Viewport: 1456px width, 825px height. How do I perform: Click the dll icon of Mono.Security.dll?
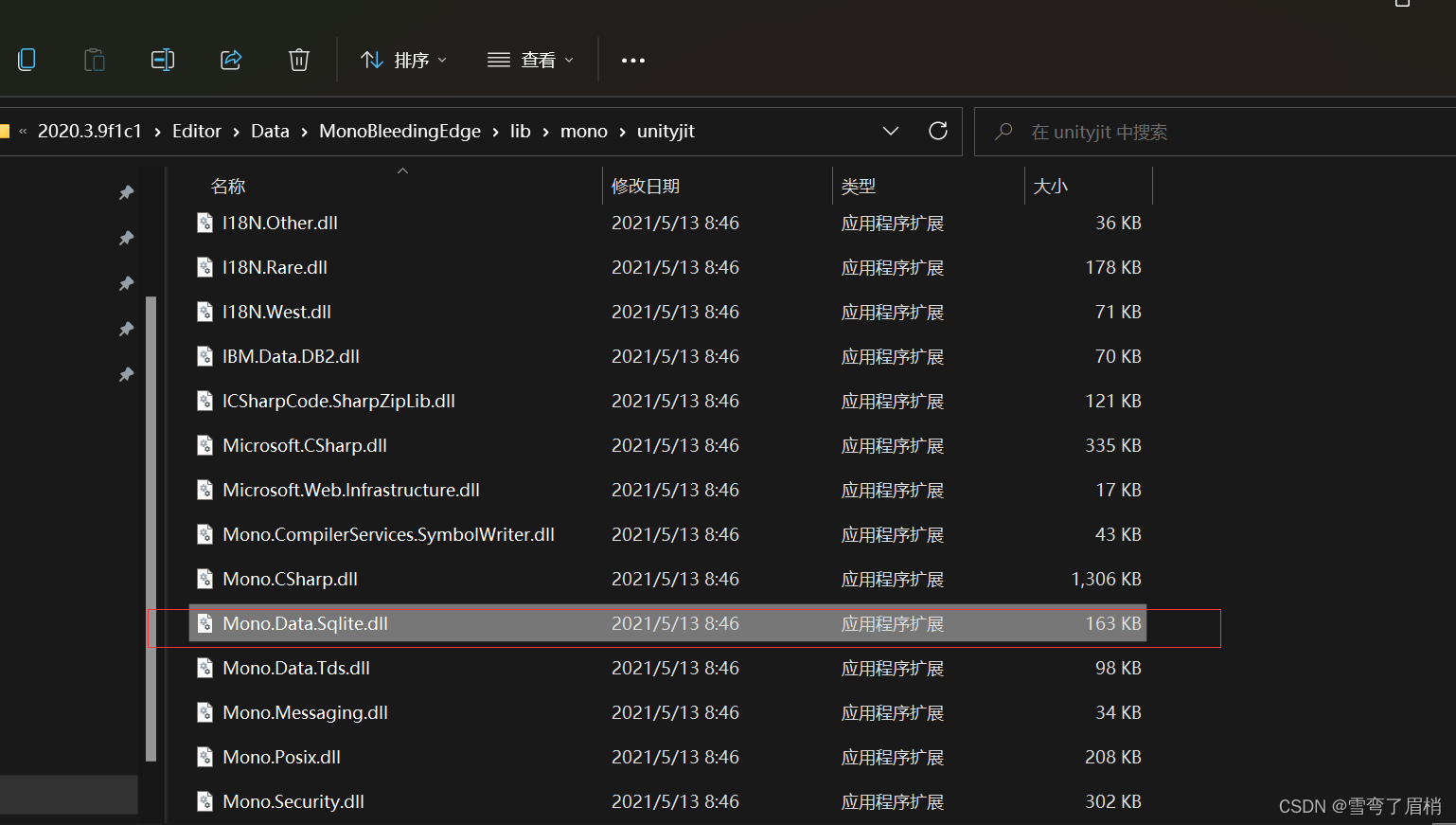[204, 801]
